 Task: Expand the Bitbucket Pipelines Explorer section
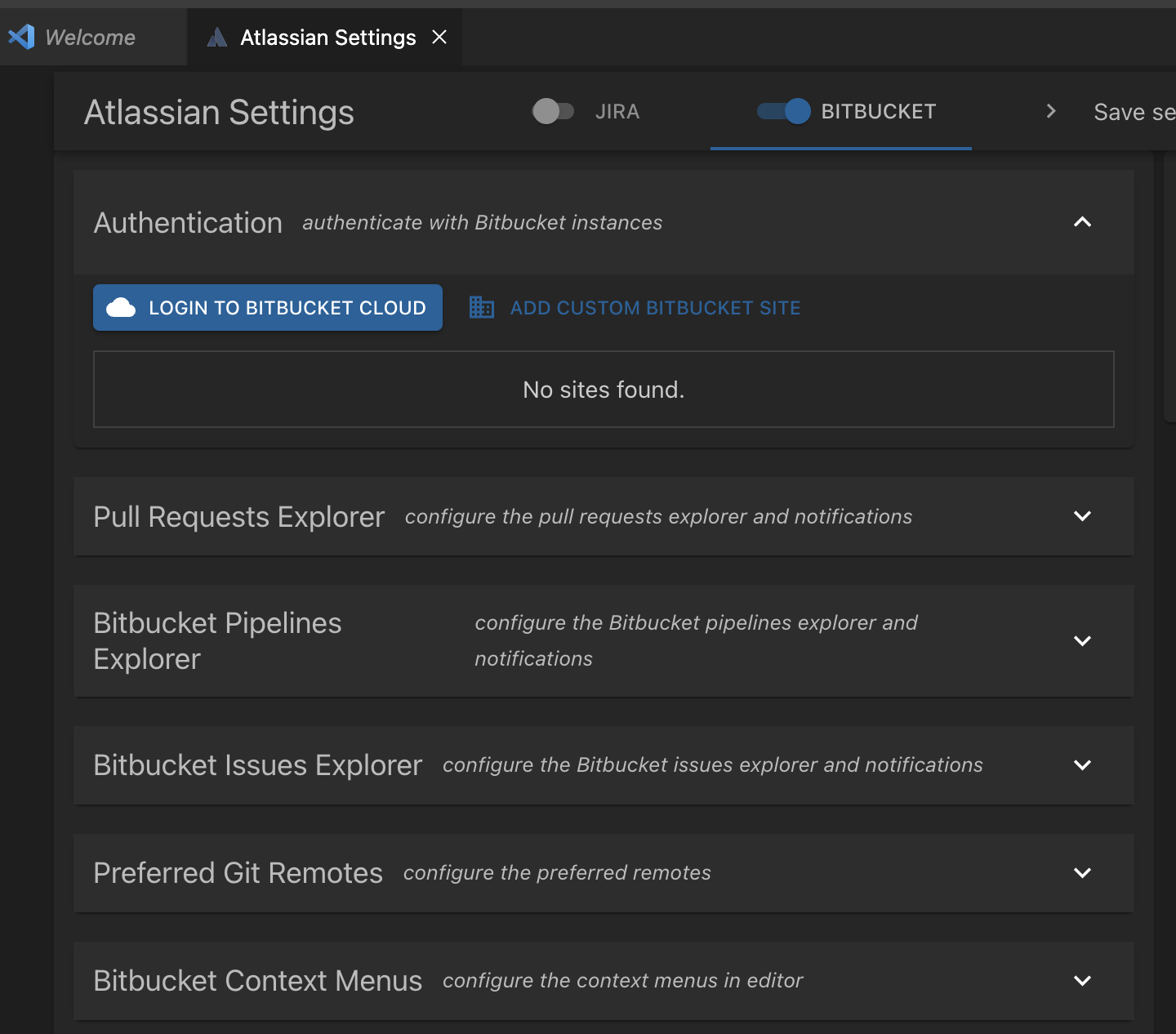coord(1082,641)
